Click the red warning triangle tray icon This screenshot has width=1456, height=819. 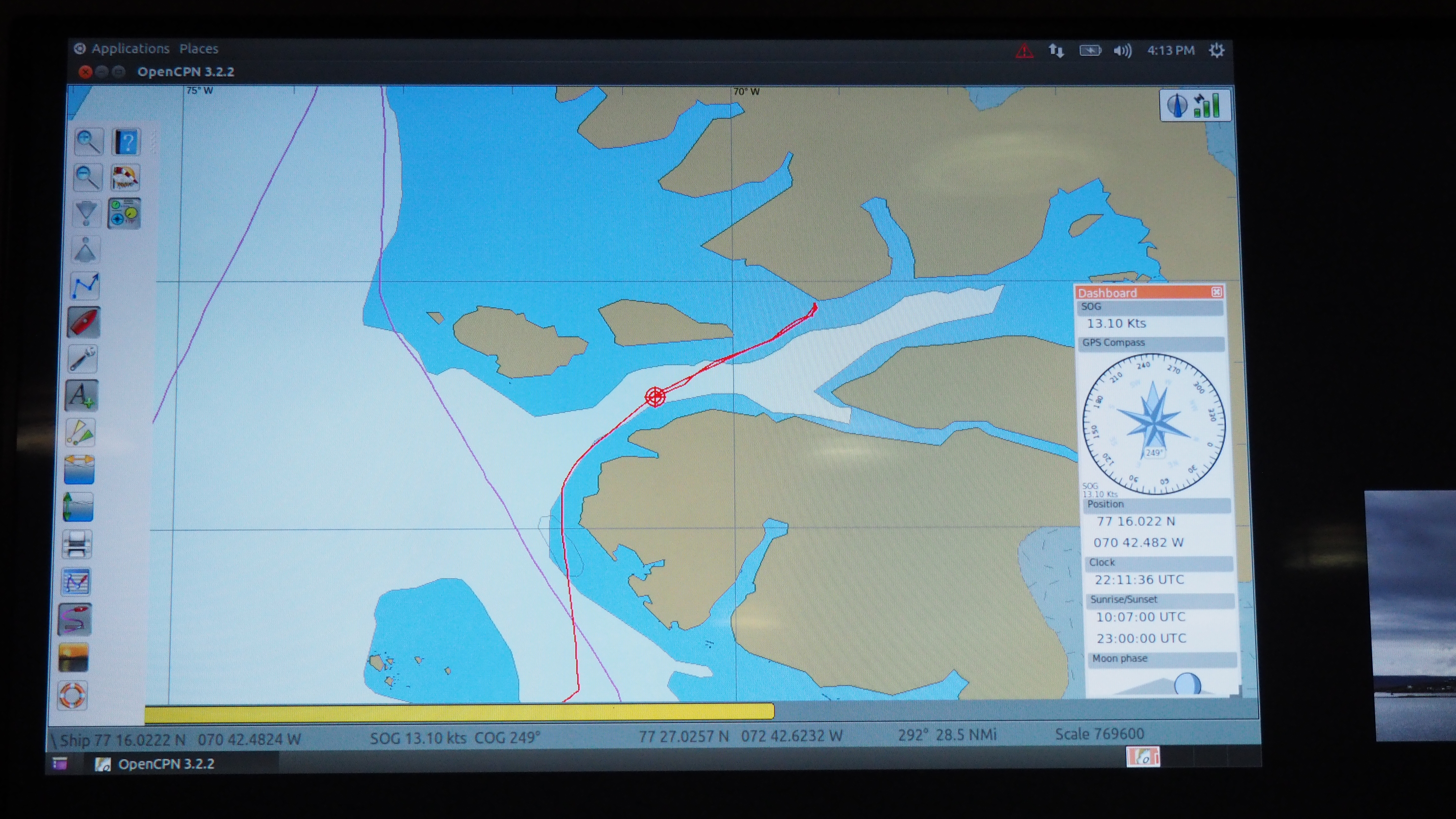point(1024,51)
